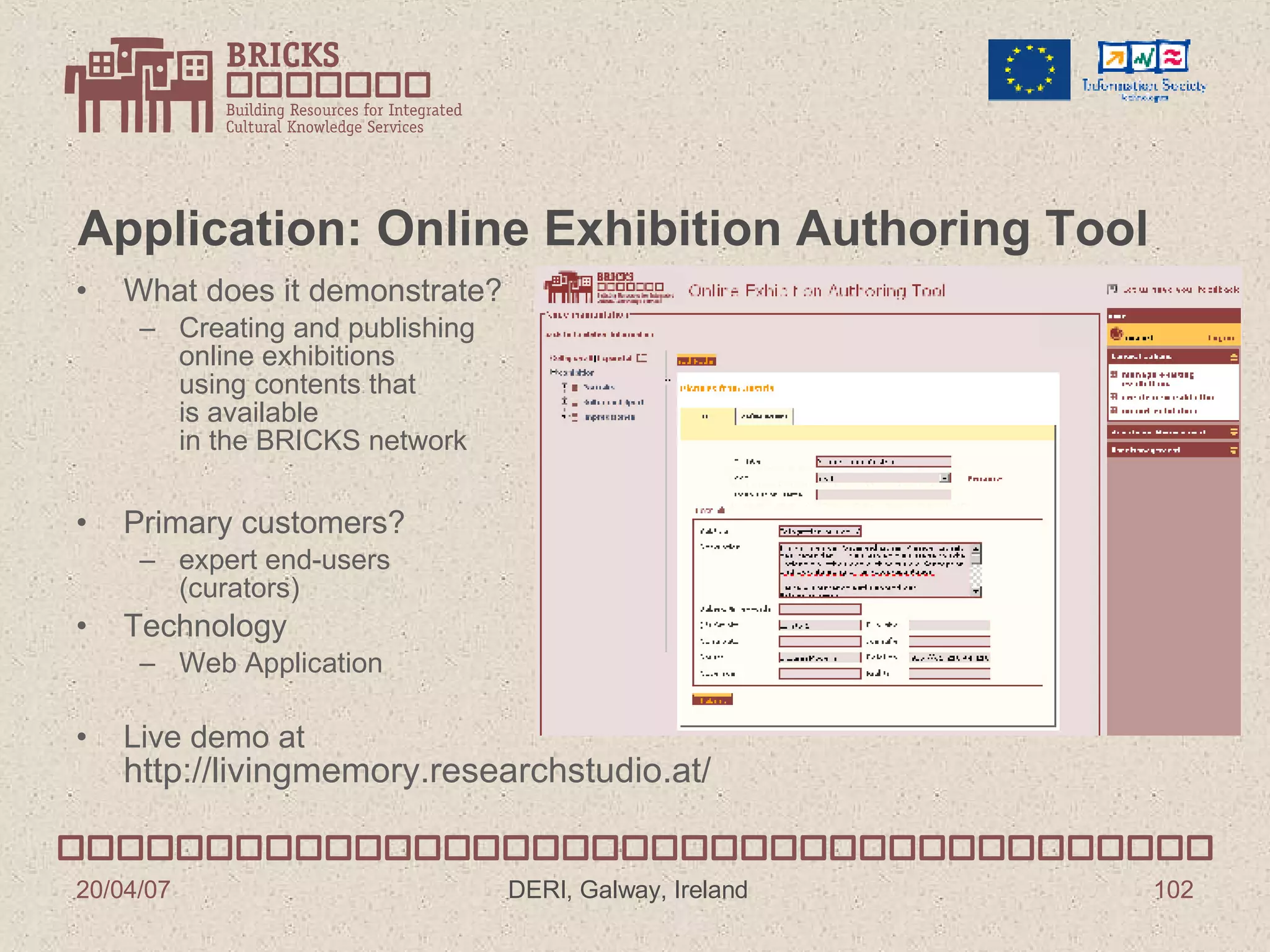1270x952 pixels.
Task: Click the text area's scroll-up arrow
Action: coord(976,548)
